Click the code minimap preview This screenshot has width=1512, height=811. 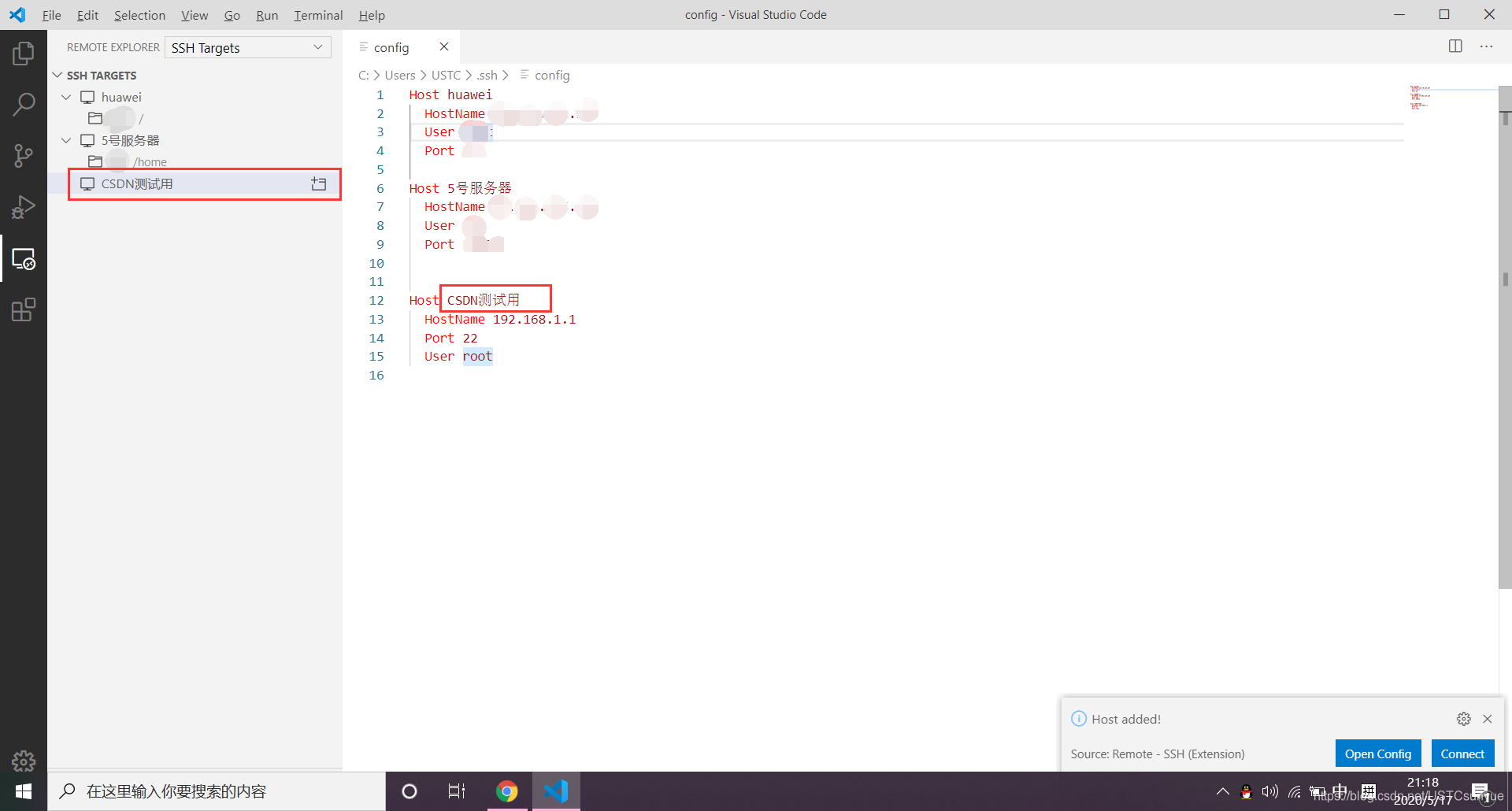click(1420, 98)
